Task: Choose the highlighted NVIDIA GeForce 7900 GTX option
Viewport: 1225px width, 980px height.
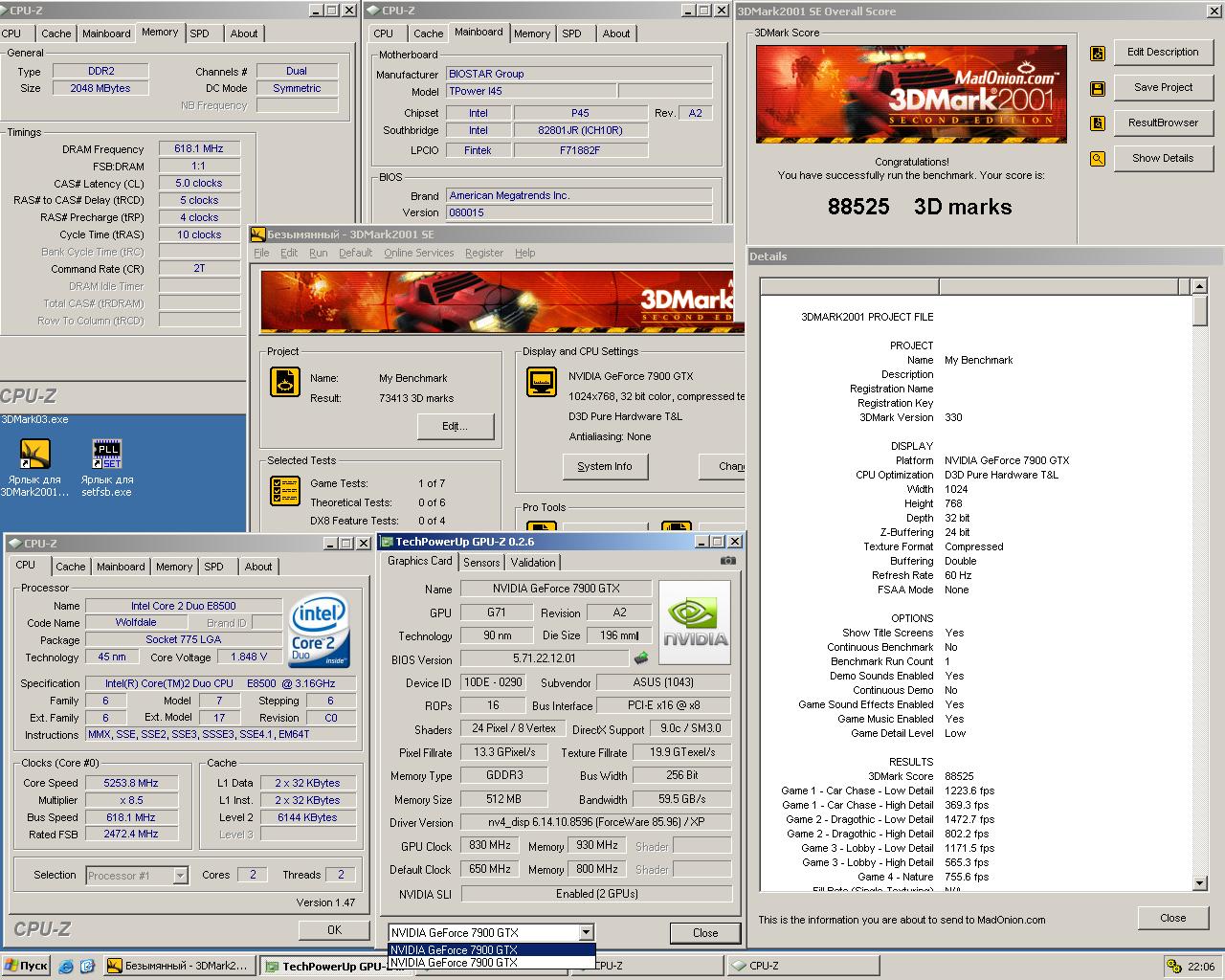Action: (x=491, y=950)
